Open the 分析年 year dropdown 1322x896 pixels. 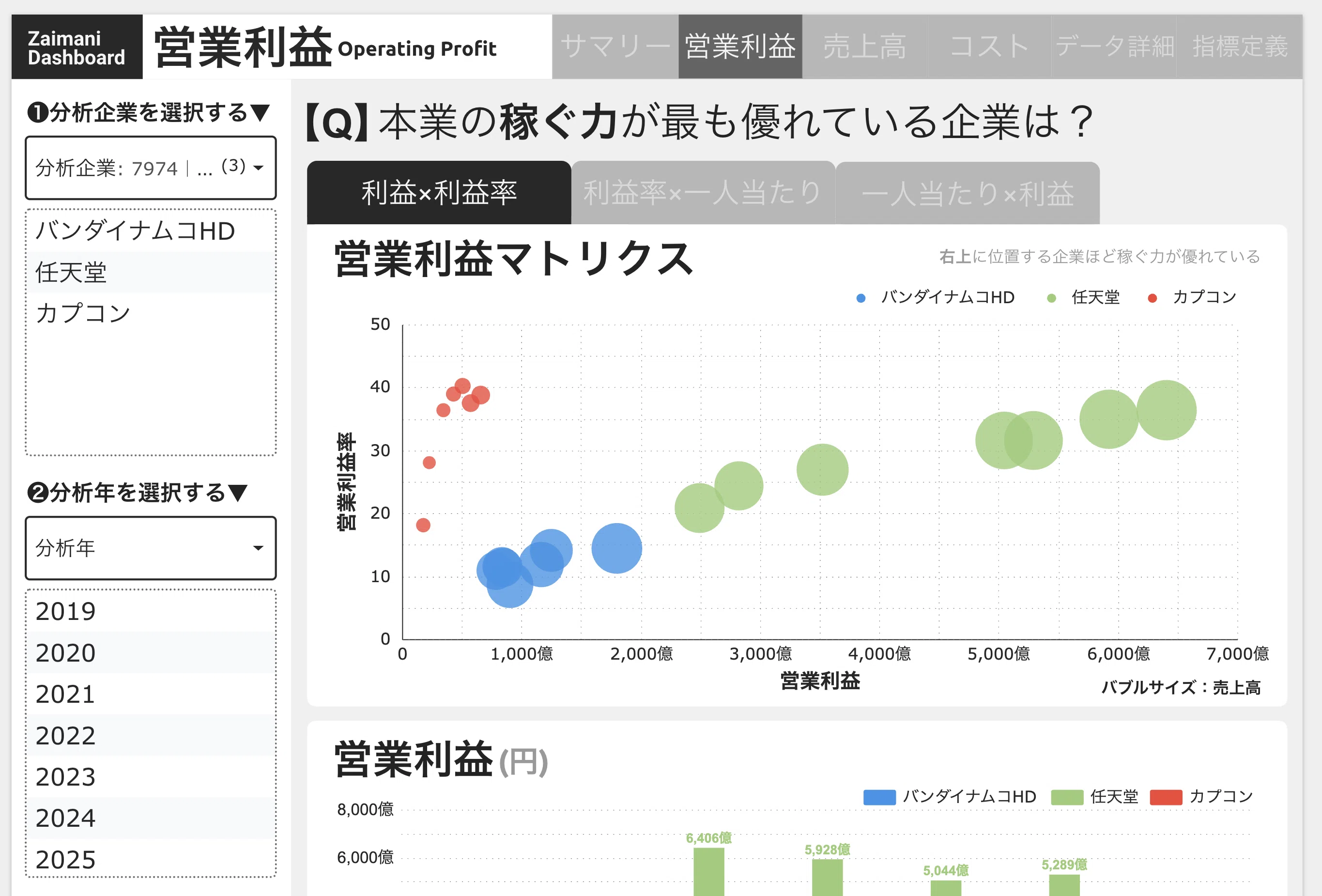[x=151, y=548]
